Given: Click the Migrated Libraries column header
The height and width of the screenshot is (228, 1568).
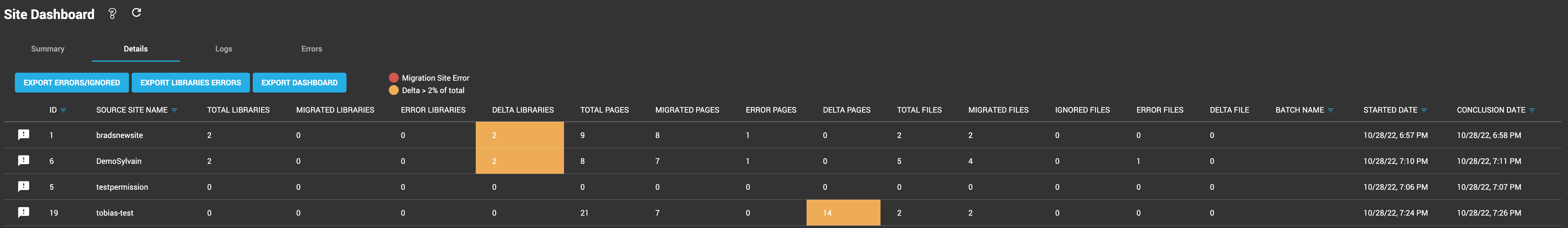Looking at the screenshot, I should tap(335, 110).
